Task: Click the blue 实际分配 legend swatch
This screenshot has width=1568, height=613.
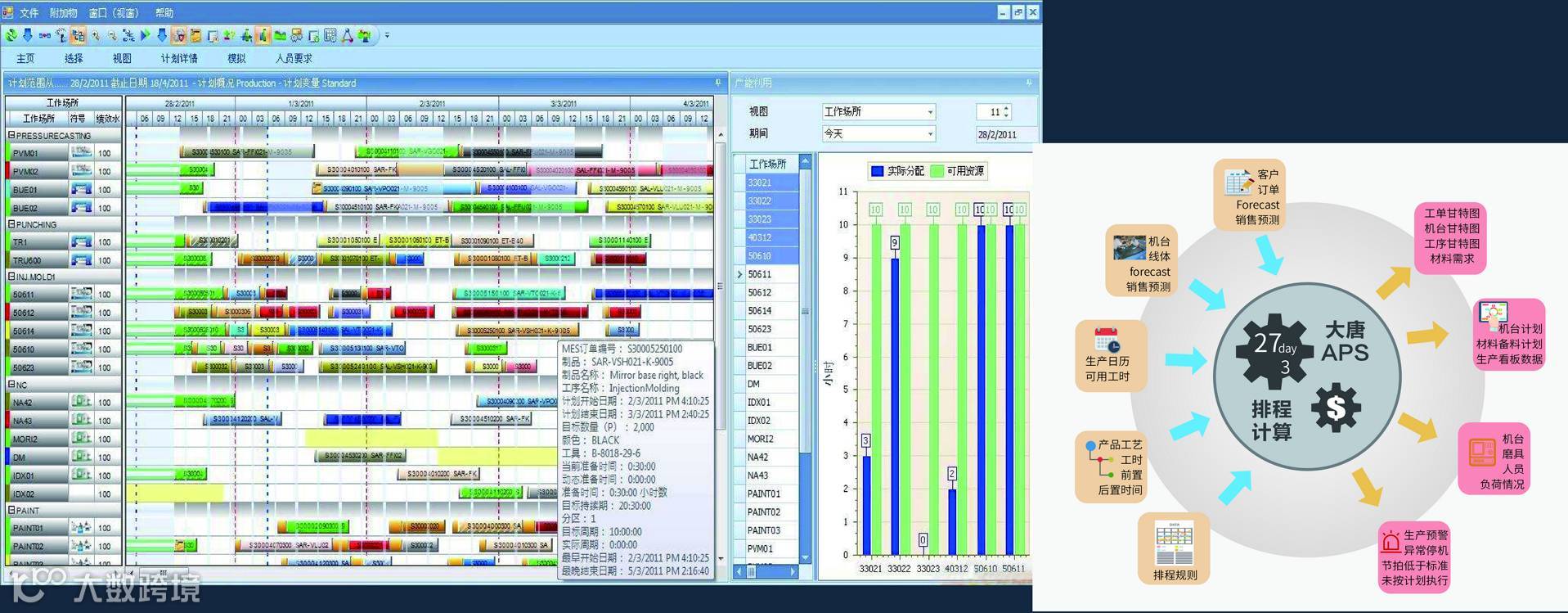Action: 878,171
